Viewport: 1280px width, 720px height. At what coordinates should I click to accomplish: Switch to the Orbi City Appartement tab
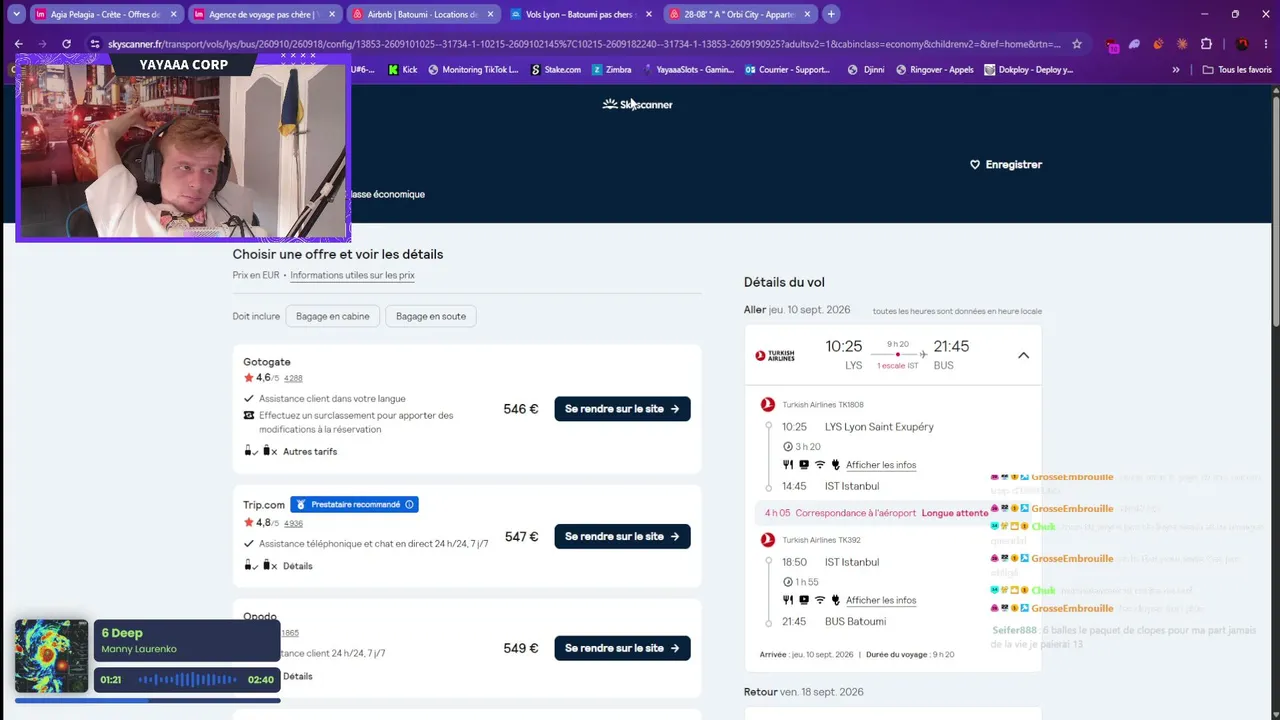pos(740,14)
